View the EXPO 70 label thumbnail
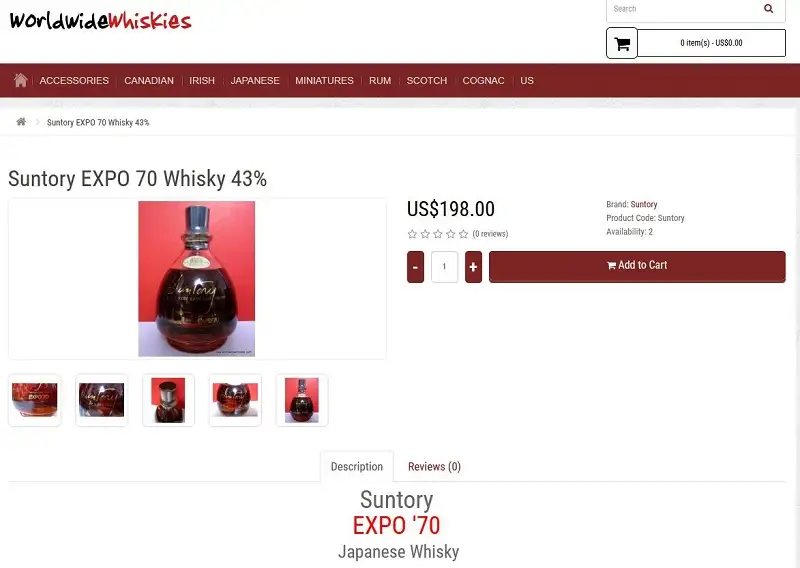Image resolution: width=800 pixels, height=568 pixels. pyautogui.click(x=35, y=400)
